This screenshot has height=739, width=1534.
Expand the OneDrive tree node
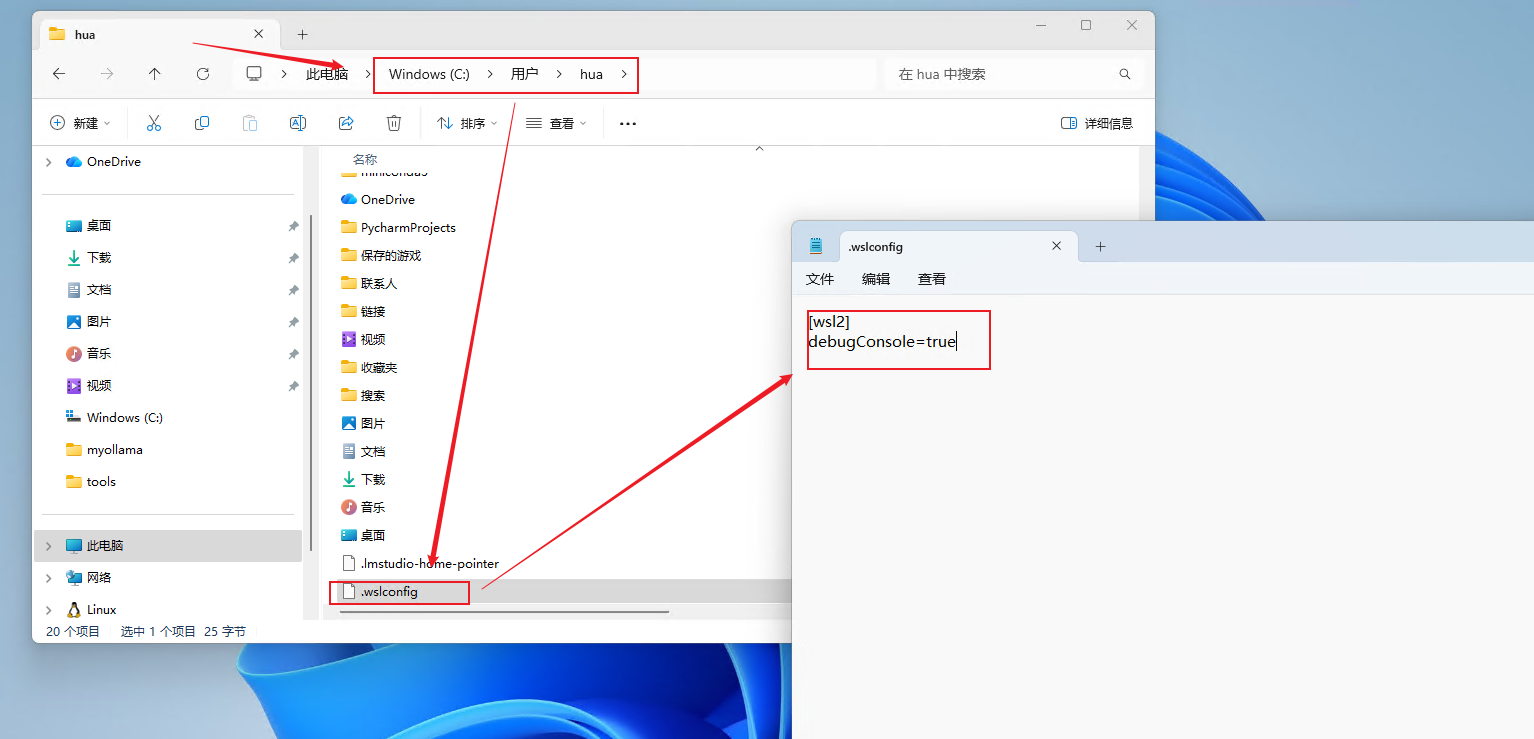(48, 162)
